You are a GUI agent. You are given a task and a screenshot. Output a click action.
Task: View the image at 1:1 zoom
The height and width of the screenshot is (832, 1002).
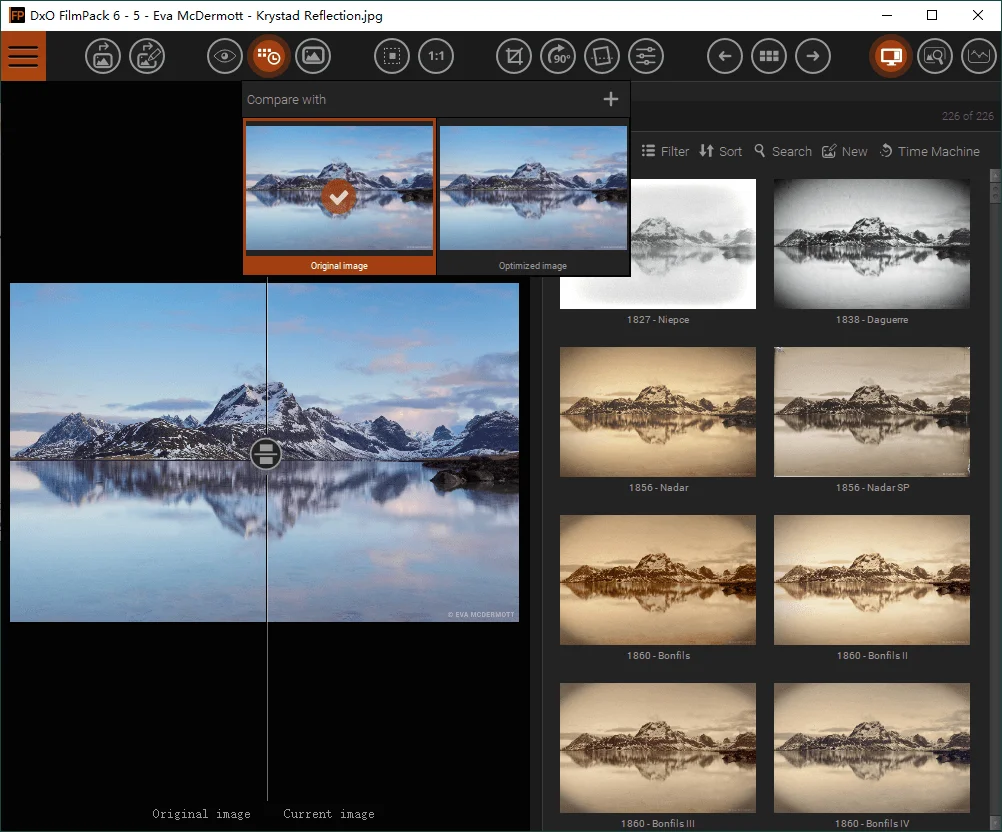coord(436,56)
